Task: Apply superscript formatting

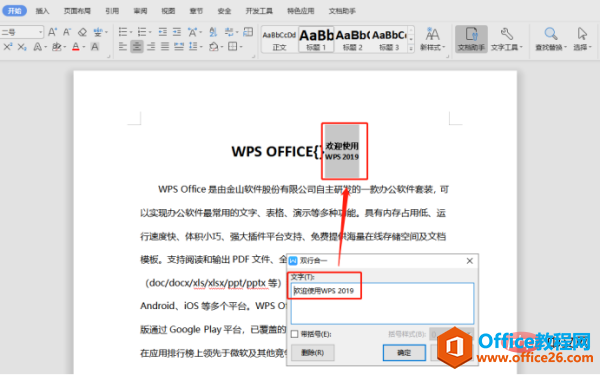Action: click(8, 47)
